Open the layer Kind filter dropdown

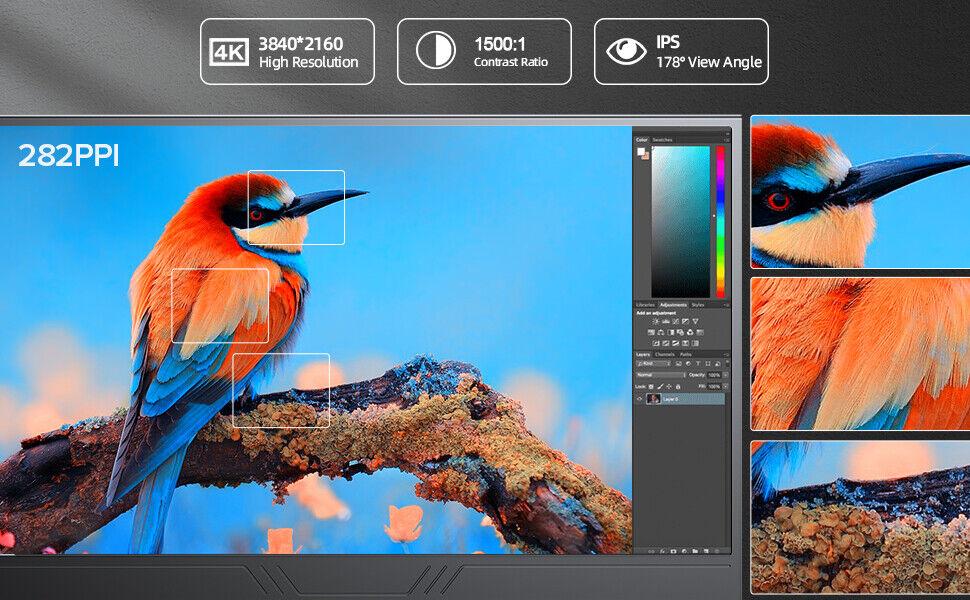(x=655, y=363)
